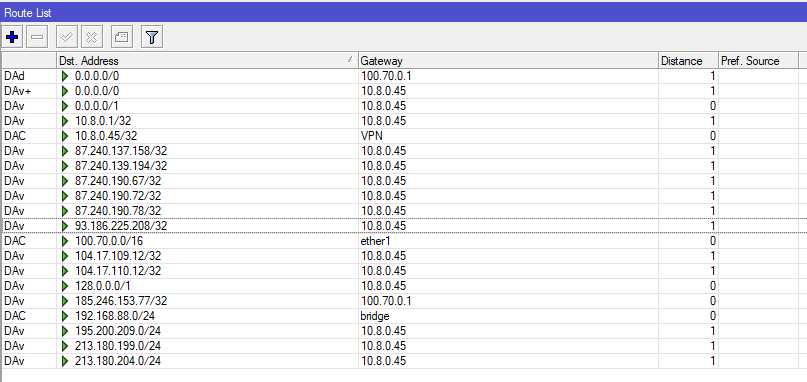Screen dimensions: 807x382
Task: Select route 0.0.0.0/1
Action: (x=404, y=106)
